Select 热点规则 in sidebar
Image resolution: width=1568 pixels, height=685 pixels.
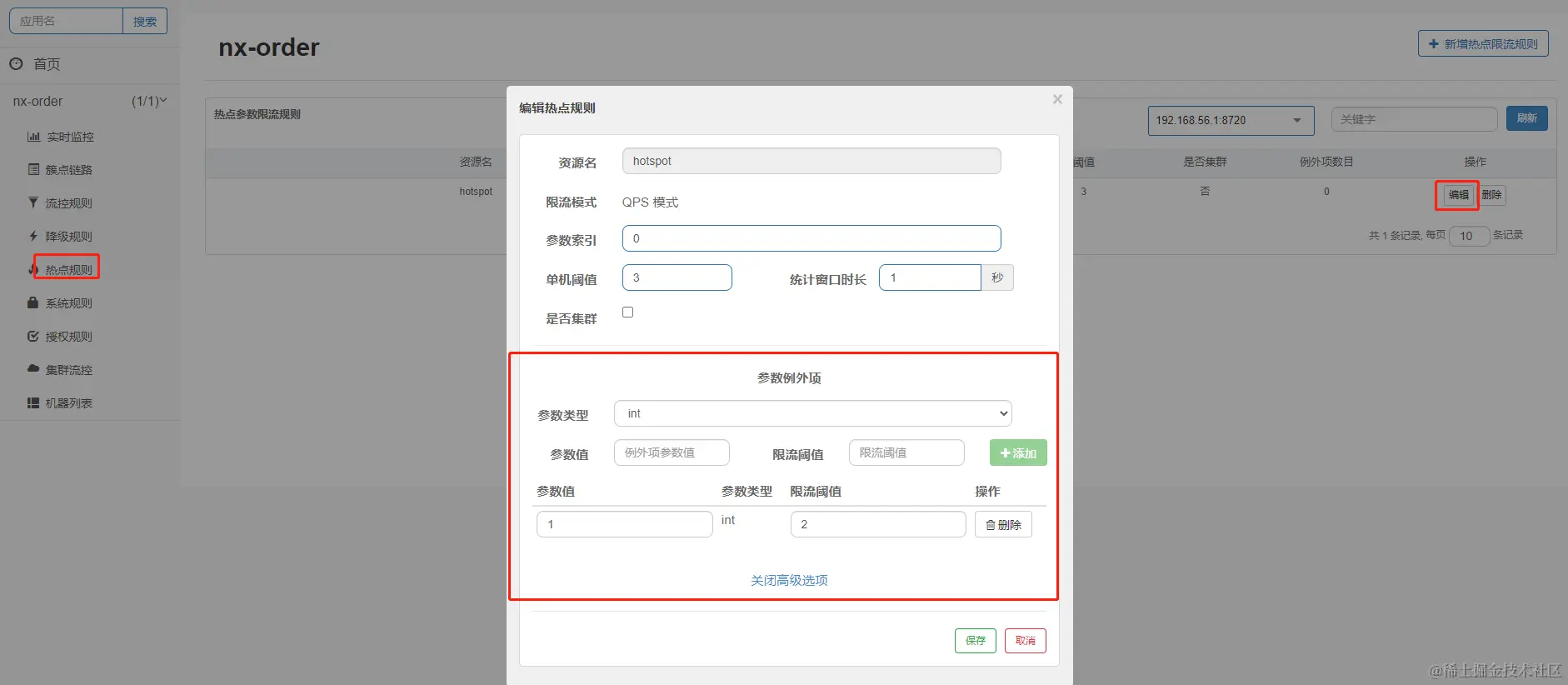(x=68, y=270)
